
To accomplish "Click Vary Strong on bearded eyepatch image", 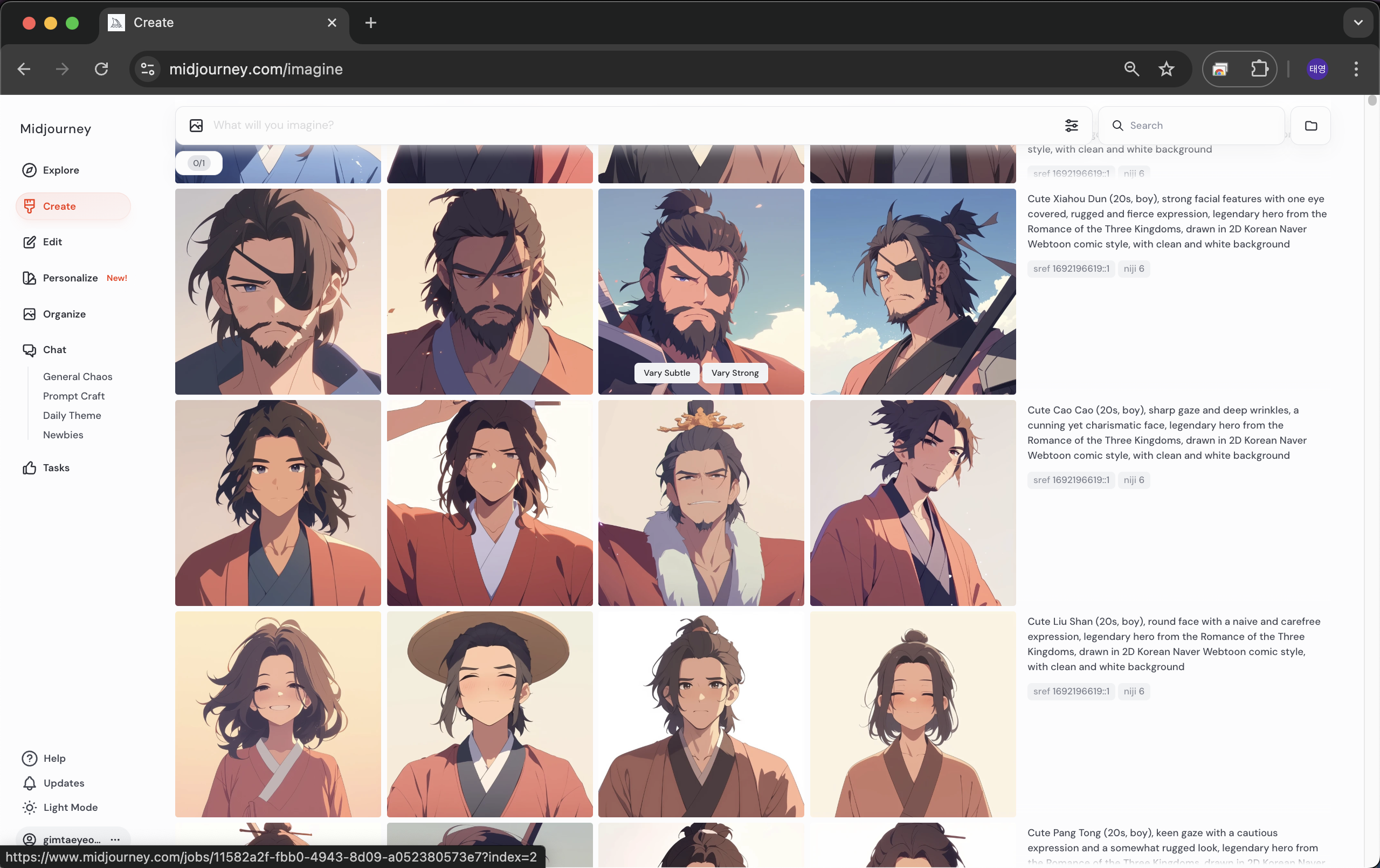I will pos(735,373).
